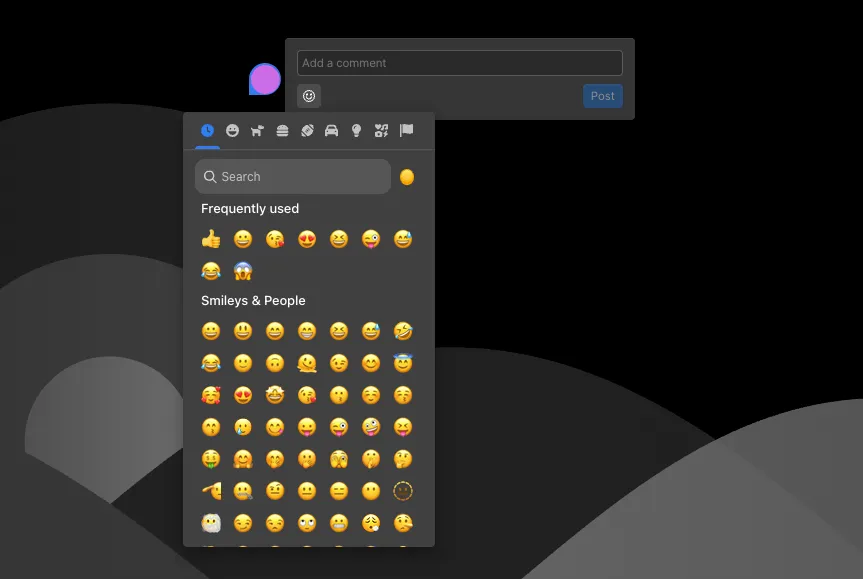The width and height of the screenshot is (863, 579).
Task: Insert the star-struck emoji
Action: (275, 395)
